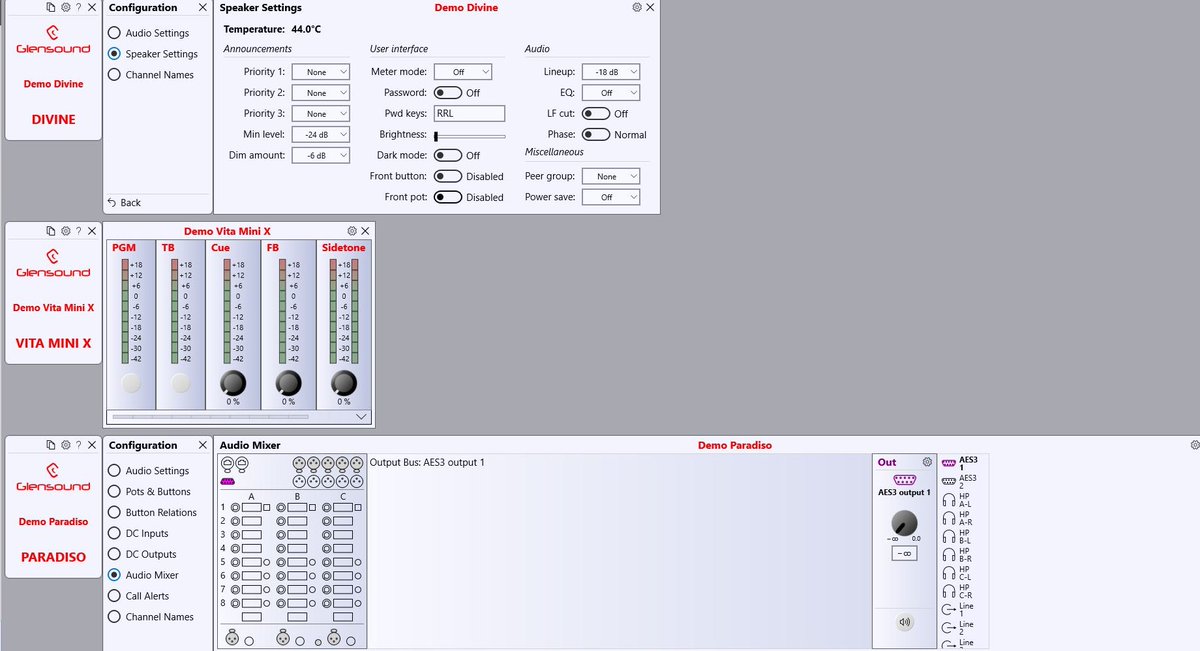Open Power save dropdown
Image resolution: width=1200 pixels, height=651 pixels.
coord(611,197)
